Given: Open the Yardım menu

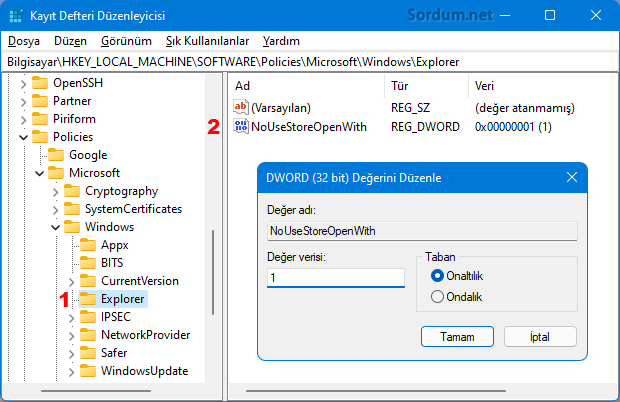Looking at the screenshot, I should [281, 41].
